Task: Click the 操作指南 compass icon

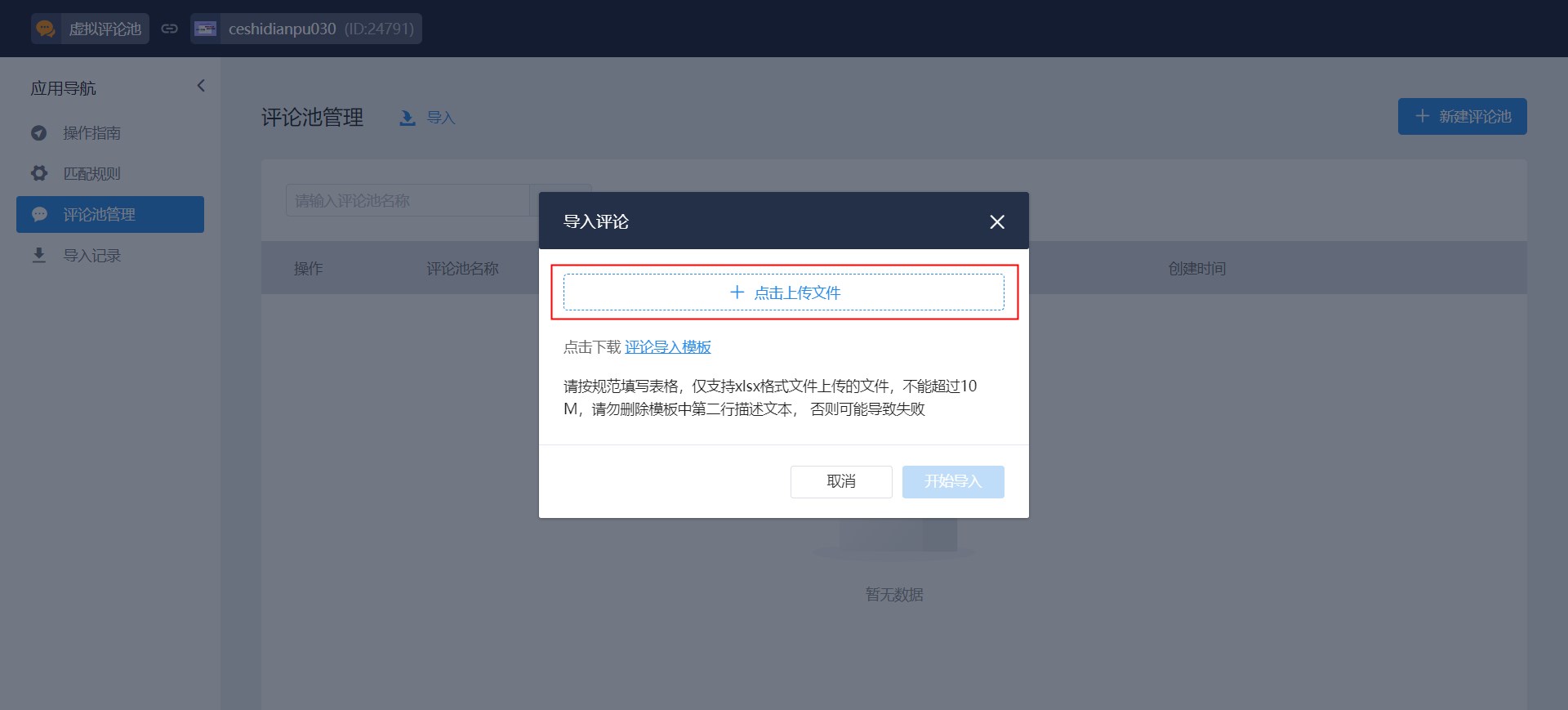Action: coord(38,132)
